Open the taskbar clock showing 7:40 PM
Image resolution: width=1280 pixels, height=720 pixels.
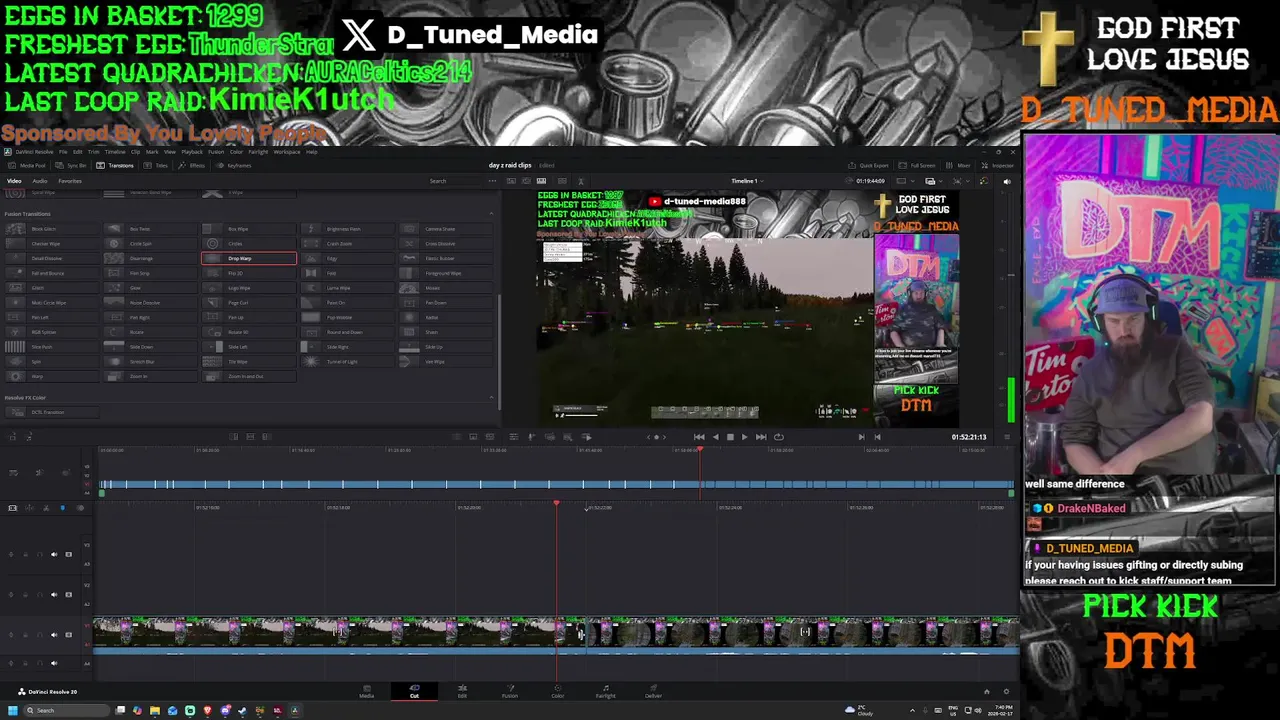coord(1000,710)
